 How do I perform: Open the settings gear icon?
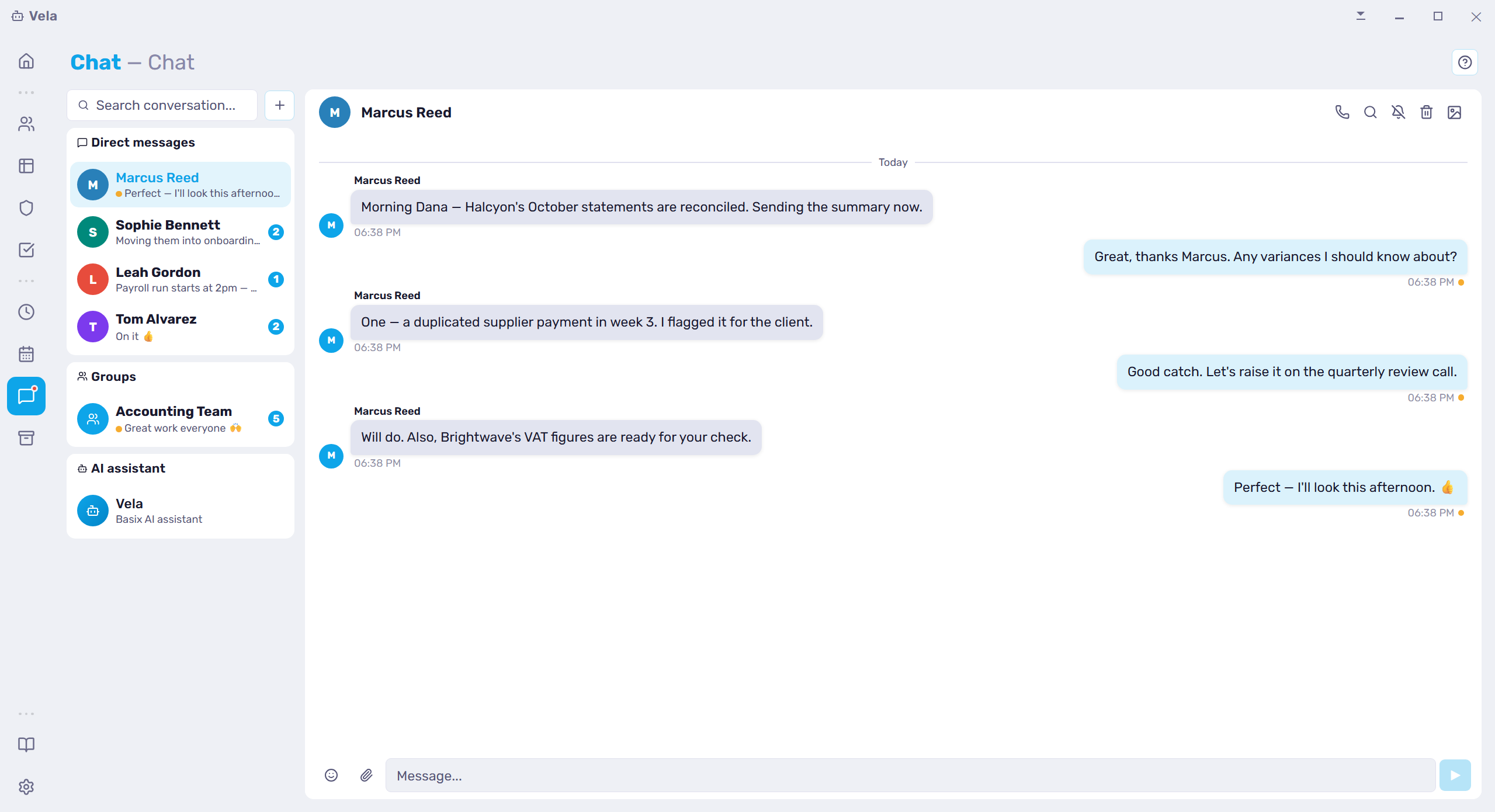click(x=26, y=787)
